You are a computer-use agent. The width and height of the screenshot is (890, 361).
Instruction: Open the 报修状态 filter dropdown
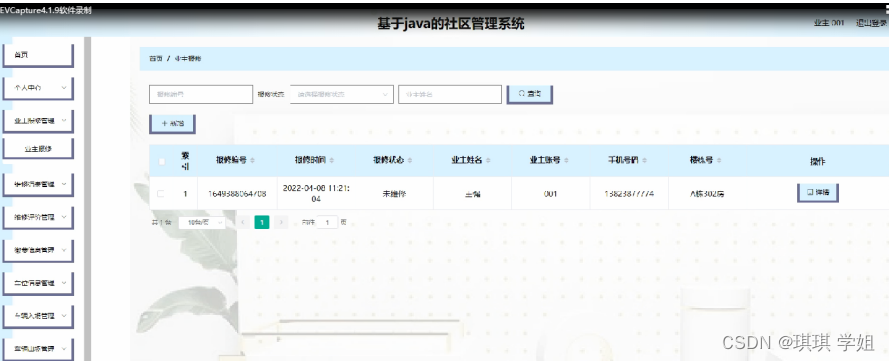coord(342,94)
